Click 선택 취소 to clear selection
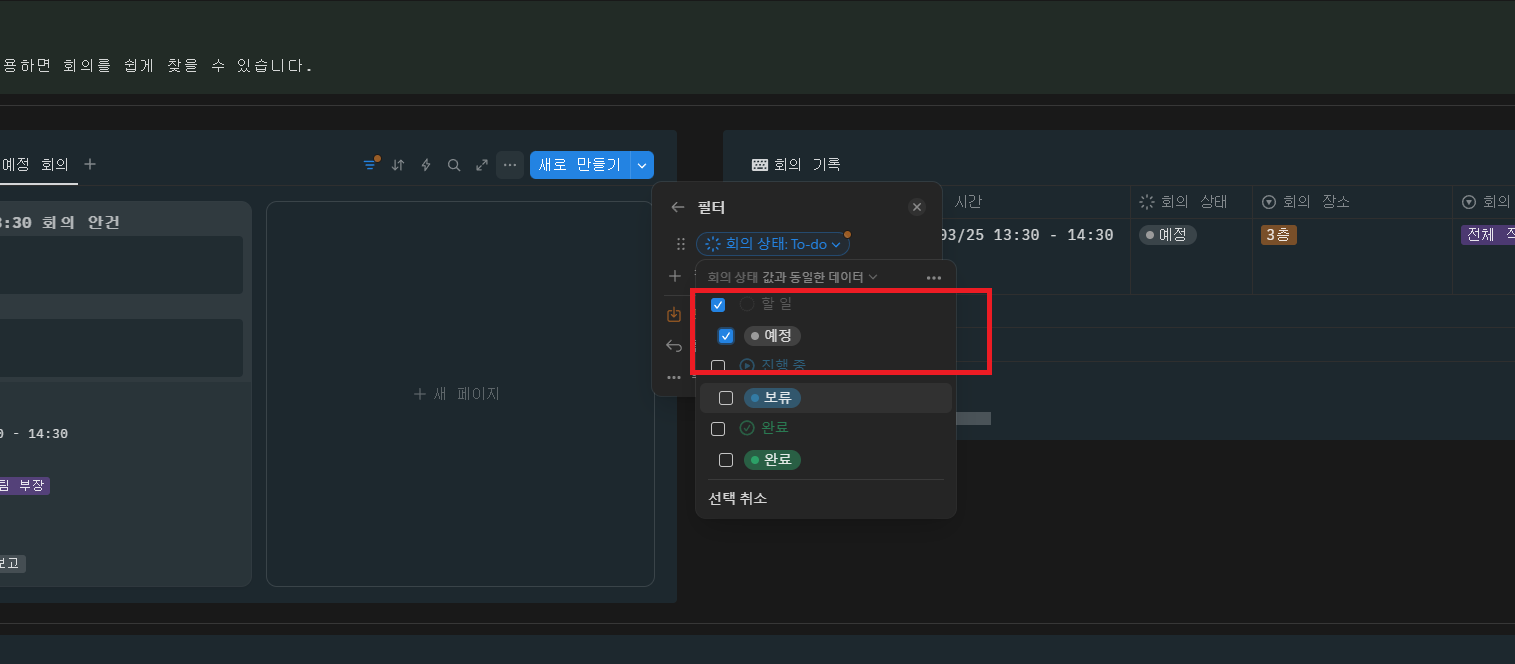 [x=738, y=498]
